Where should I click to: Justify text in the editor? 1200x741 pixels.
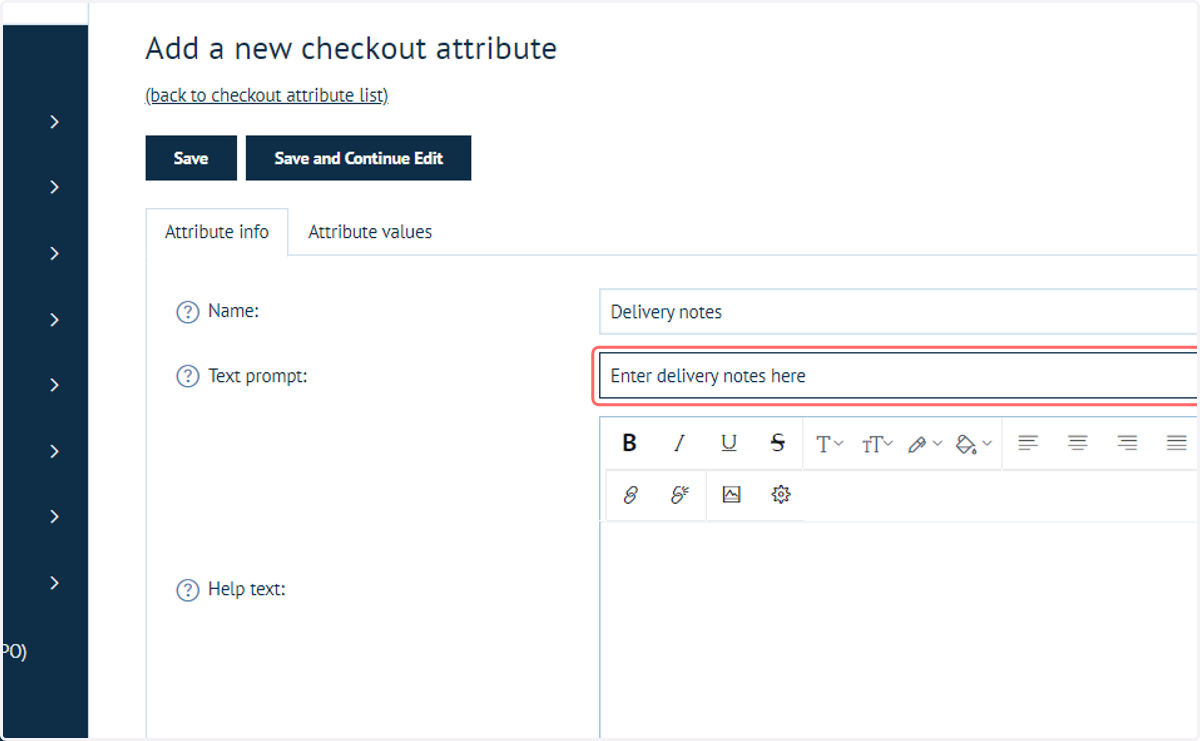1176,443
